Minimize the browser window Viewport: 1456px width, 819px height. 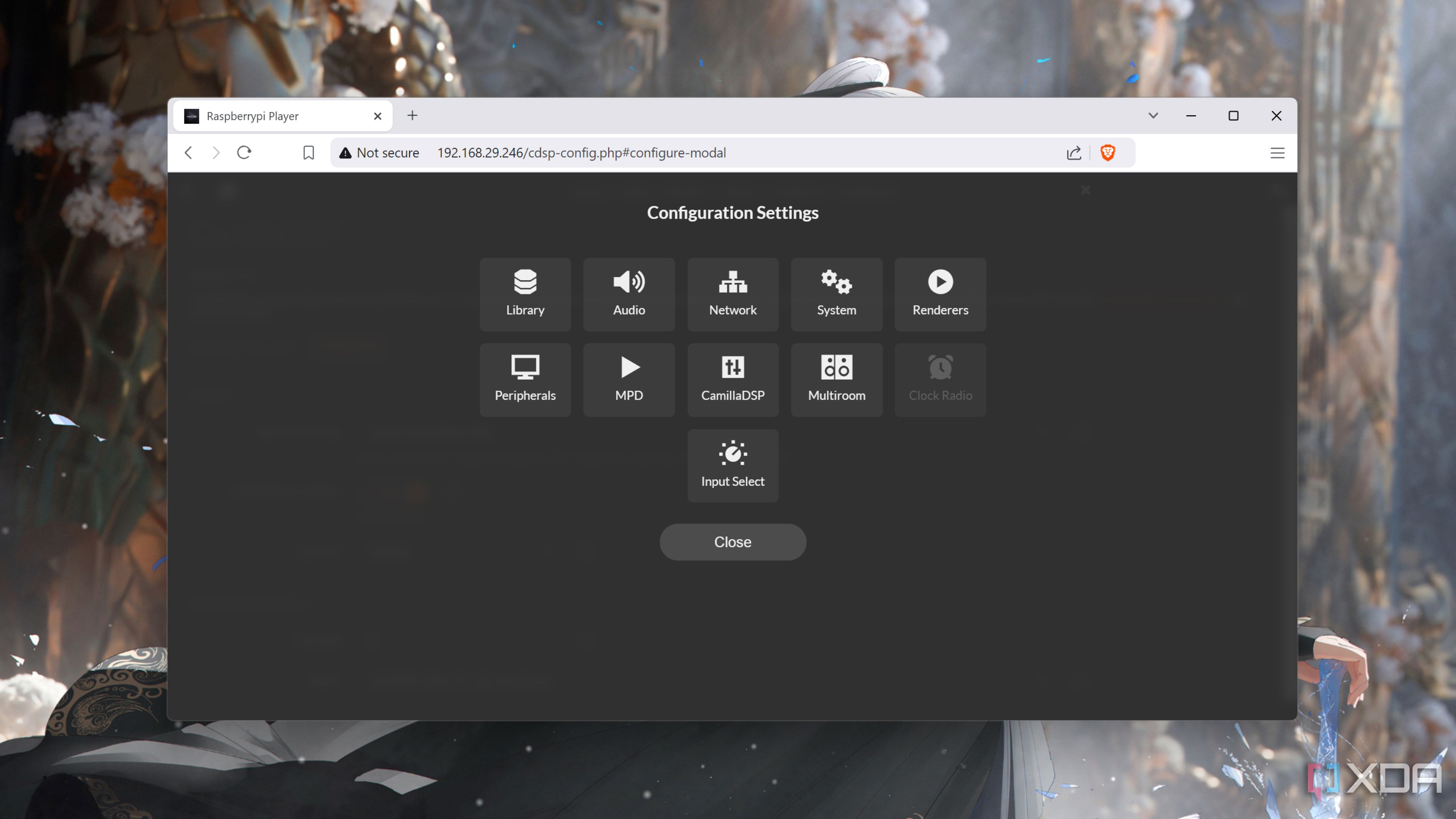pyautogui.click(x=1191, y=115)
